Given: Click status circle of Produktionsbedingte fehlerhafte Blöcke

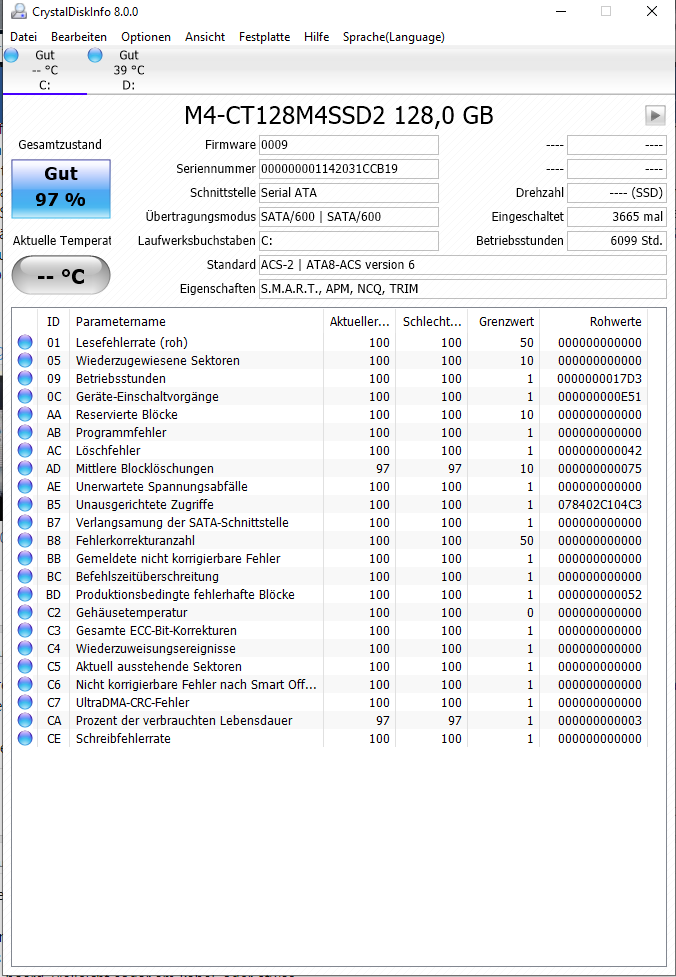Looking at the screenshot, I should pyautogui.click(x=25, y=594).
